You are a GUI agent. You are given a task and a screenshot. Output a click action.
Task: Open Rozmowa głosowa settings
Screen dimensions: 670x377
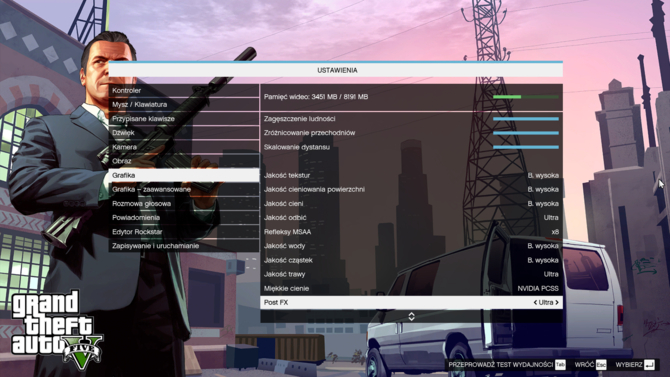184,203
